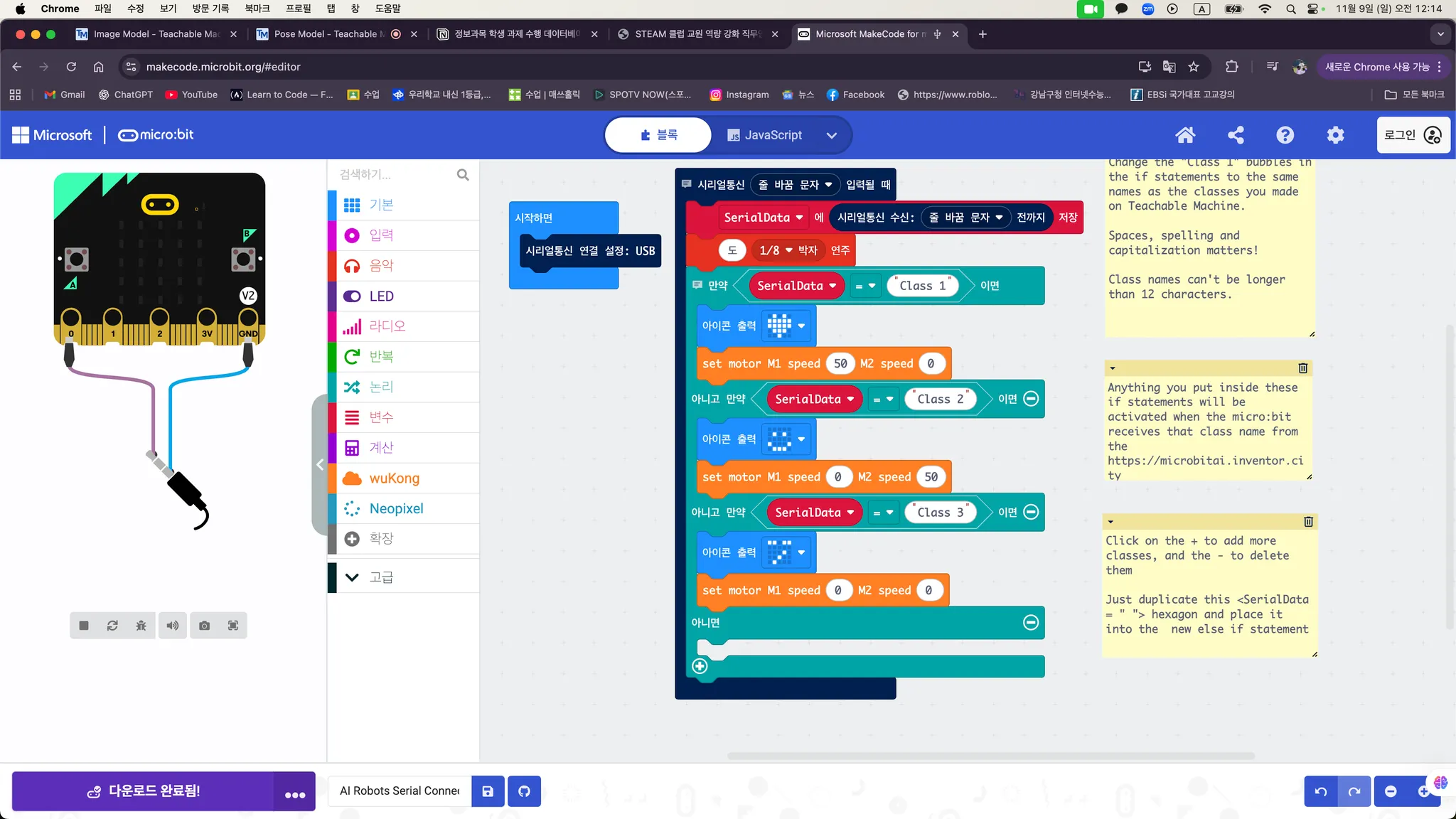Open the 북마크 menu in macOS menu bar
This screenshot has height=819, width=1456.
tap(257, 9)
